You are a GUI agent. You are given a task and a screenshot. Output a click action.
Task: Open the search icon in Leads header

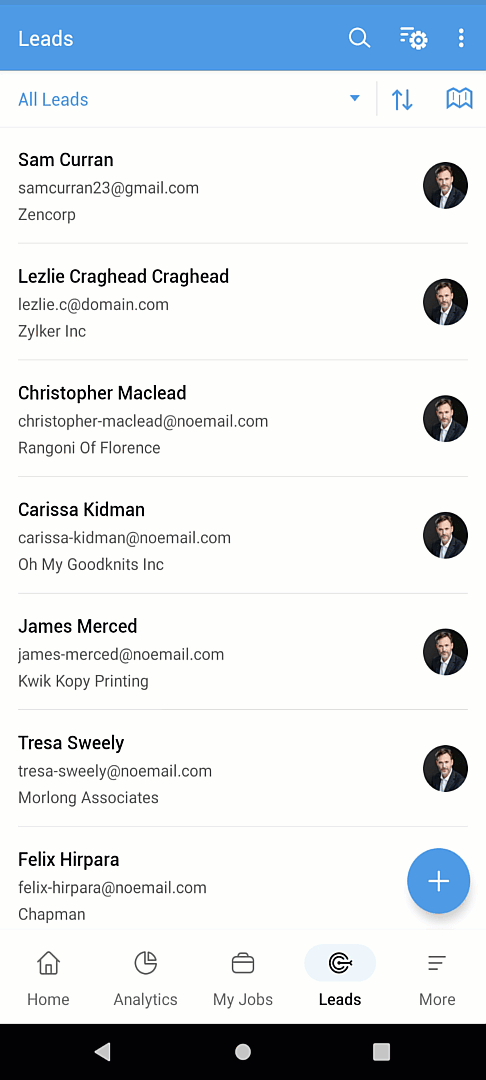coord(359,38)
